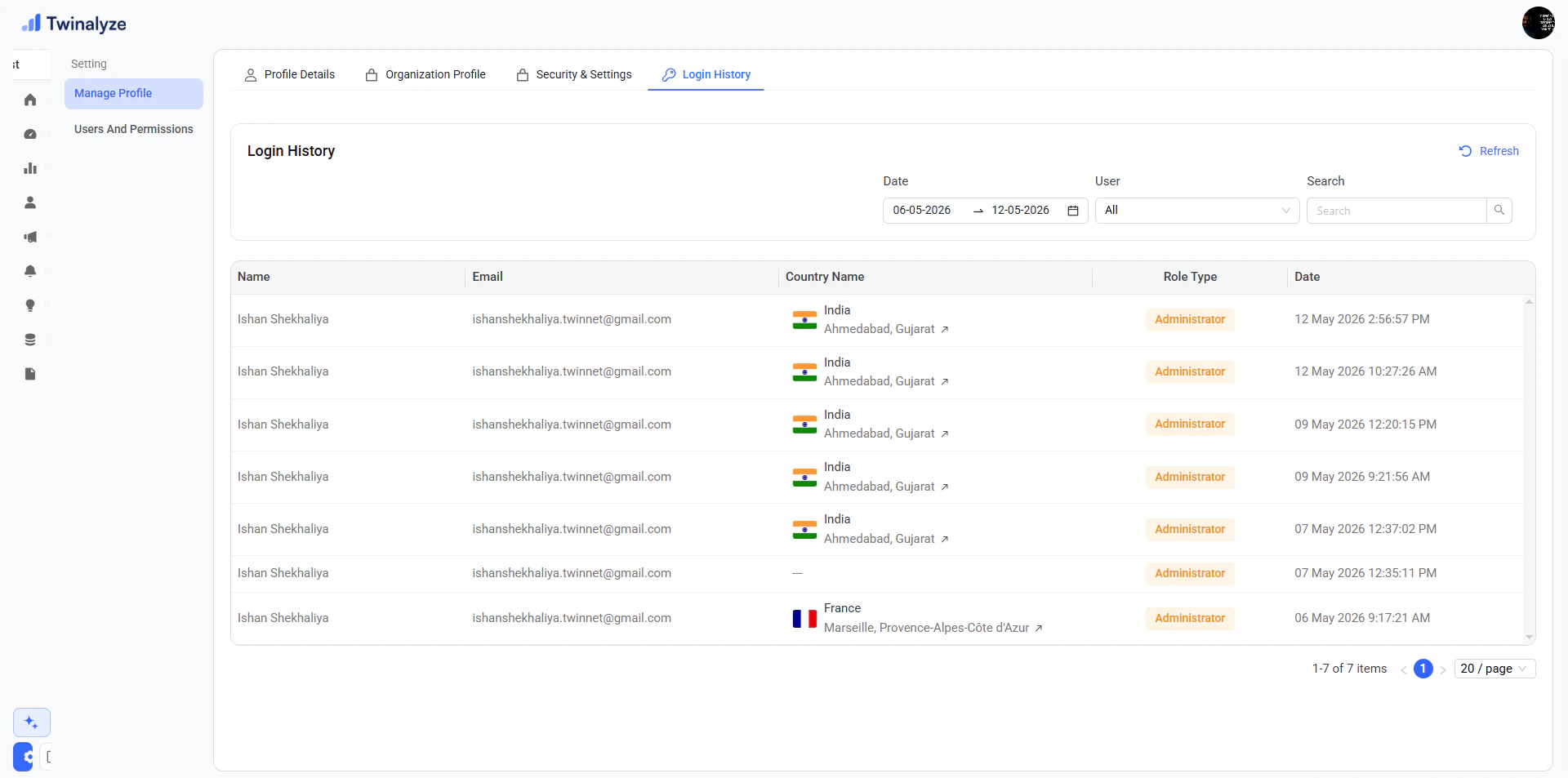Viewport: 1568px width, 778px height.
Task: Open location link for 12:20:15 PM login
Action: click(x=945, y=434)
